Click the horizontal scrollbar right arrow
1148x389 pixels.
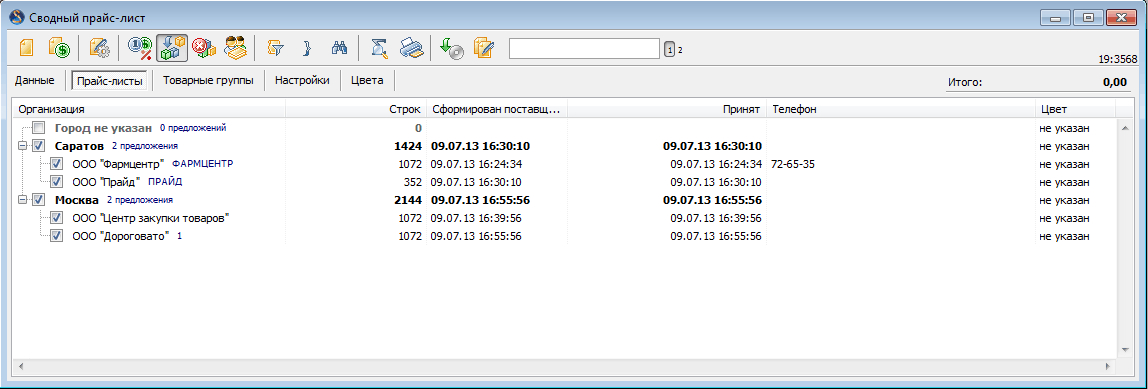(1109, 365)
